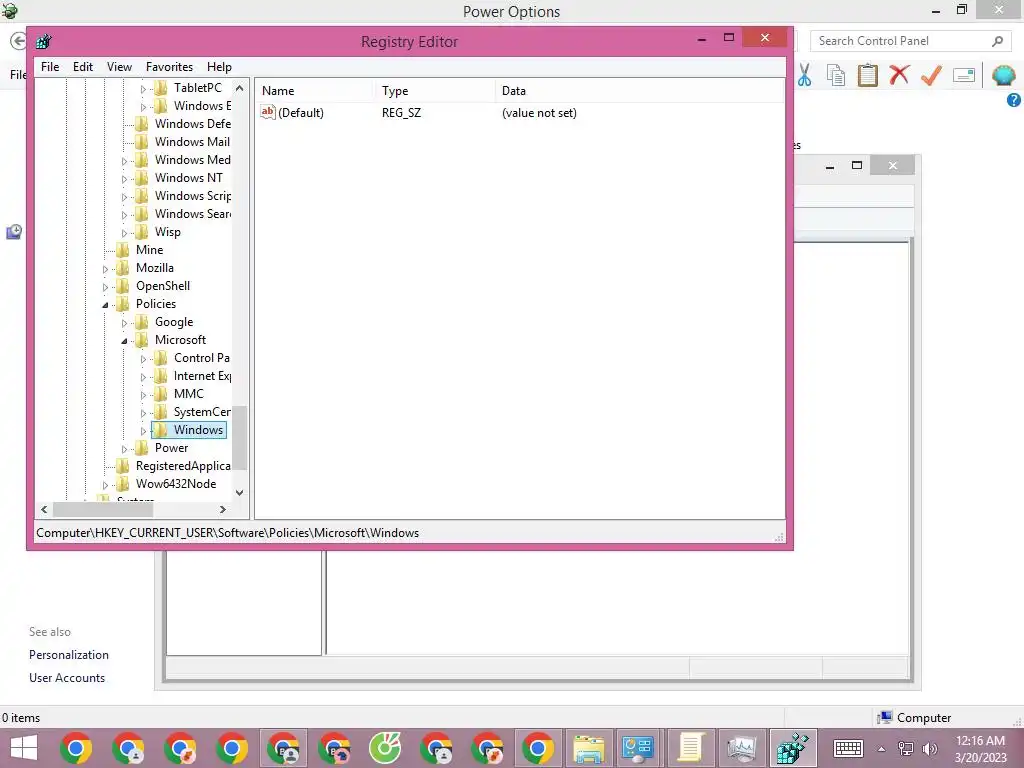Select the Windows Mail key

coord(192,142)
